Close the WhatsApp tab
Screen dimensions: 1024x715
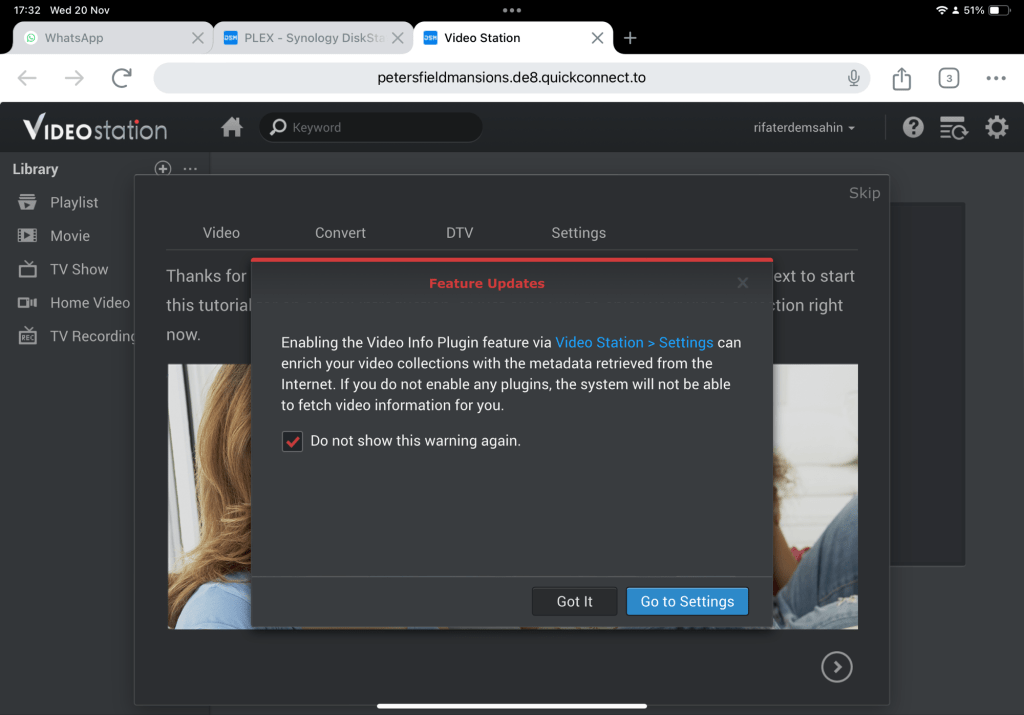(198, 38)
